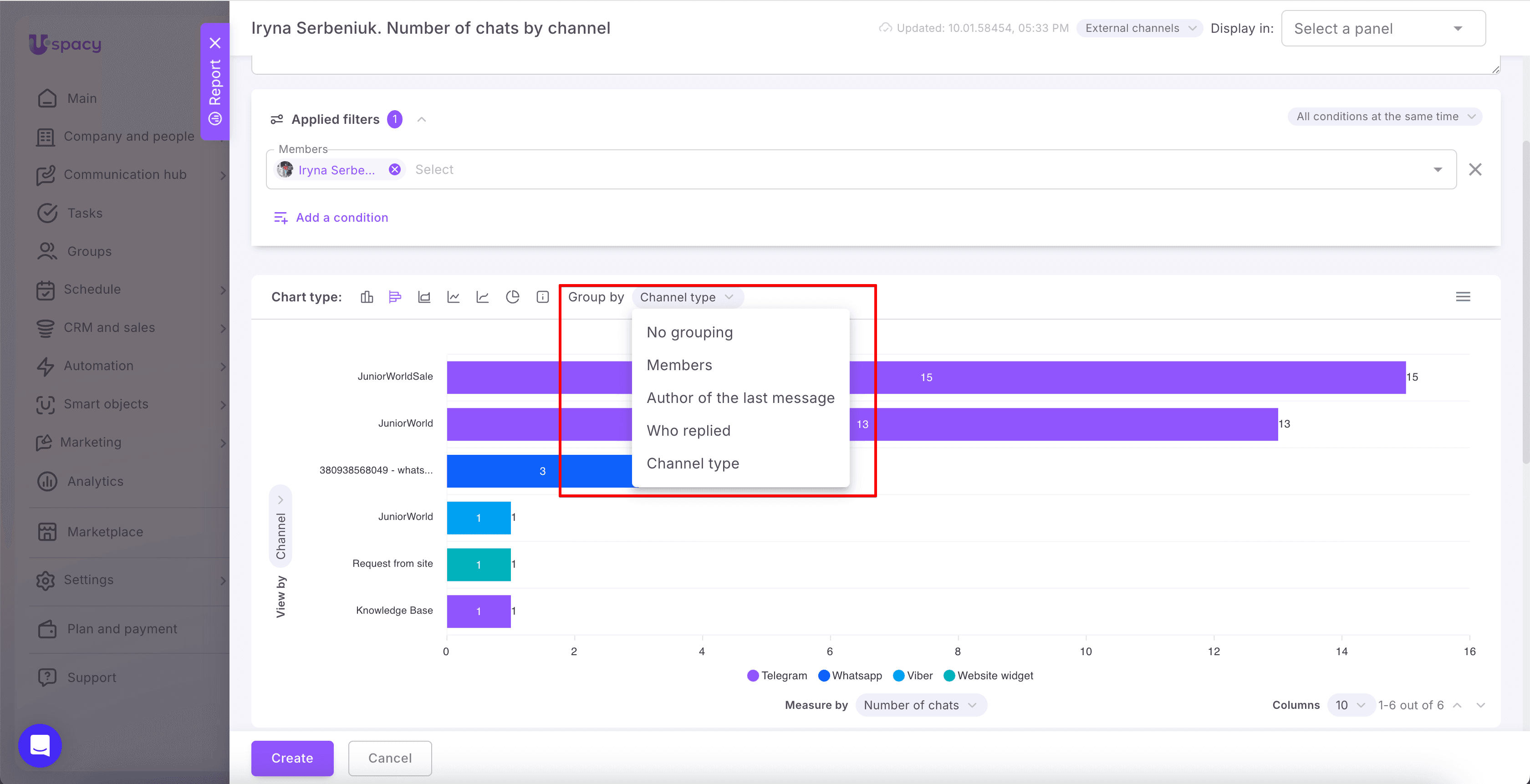Choose Who replied grouping option
The height and width of the screenshot is (784, 1530).
(x=688, y=431)
